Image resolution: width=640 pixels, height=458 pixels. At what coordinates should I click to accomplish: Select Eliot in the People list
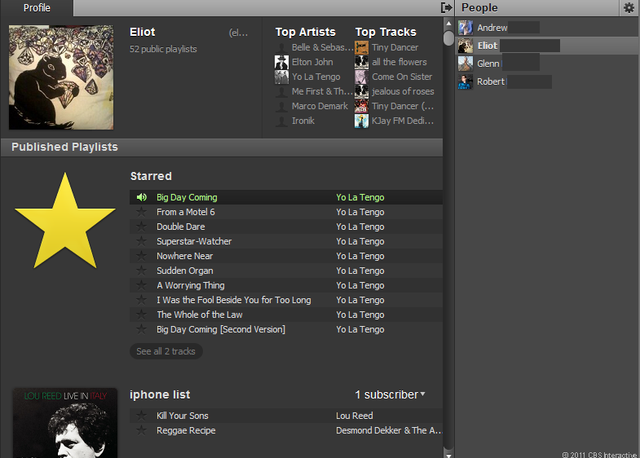(547, 46)
